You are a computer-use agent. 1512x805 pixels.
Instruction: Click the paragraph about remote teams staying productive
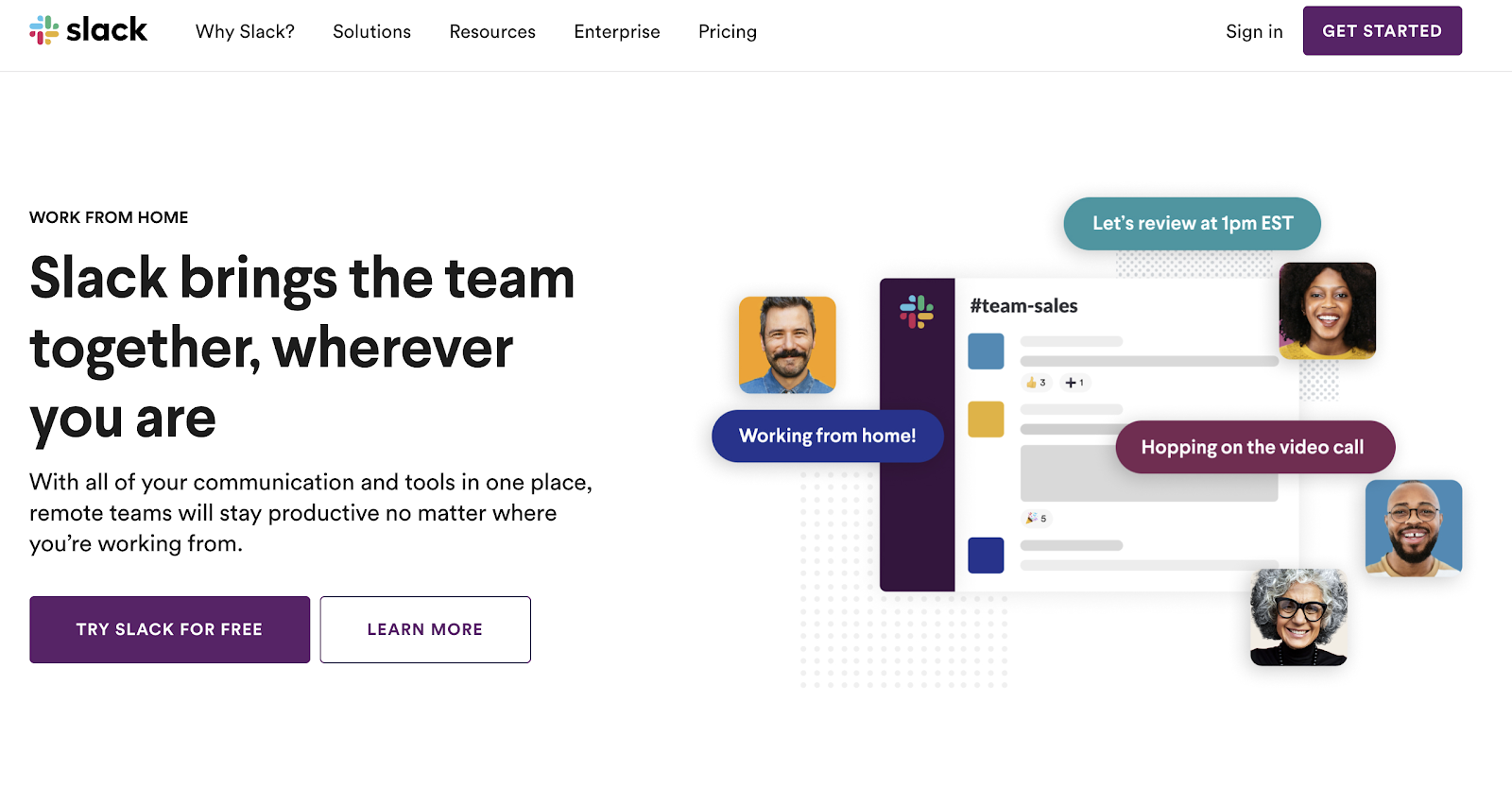[311, 513]
